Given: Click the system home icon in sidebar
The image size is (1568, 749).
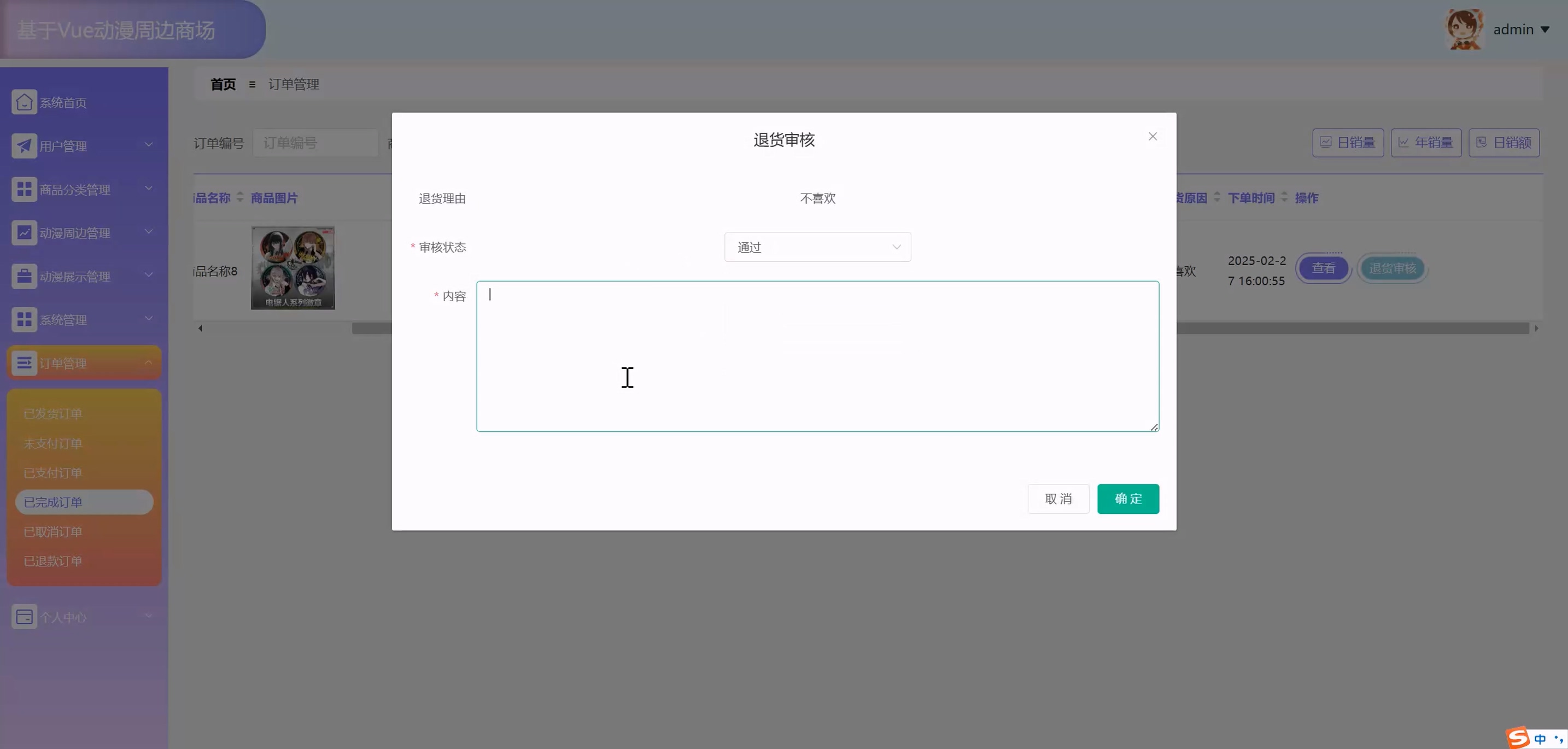Looking at the screenshot, I should click(x=24, y=102).
